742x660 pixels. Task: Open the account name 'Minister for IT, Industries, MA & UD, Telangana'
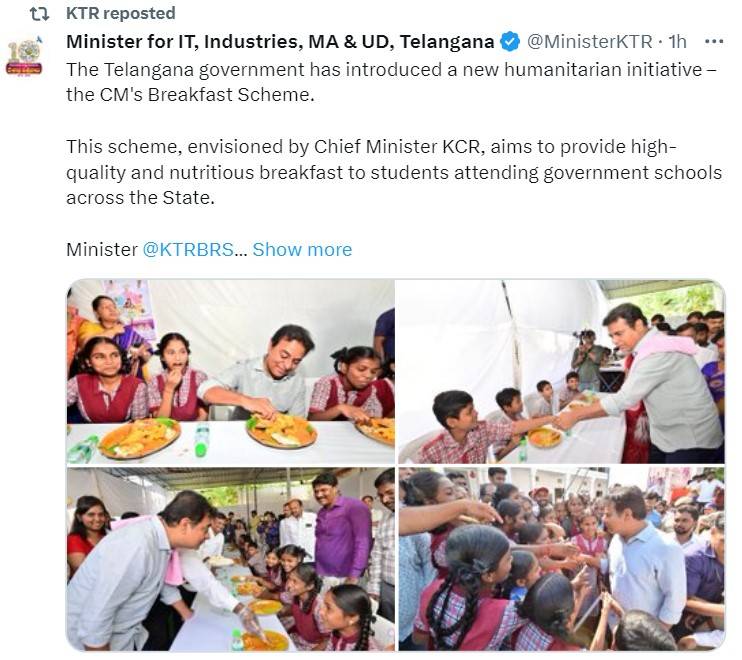click(280, 42)
